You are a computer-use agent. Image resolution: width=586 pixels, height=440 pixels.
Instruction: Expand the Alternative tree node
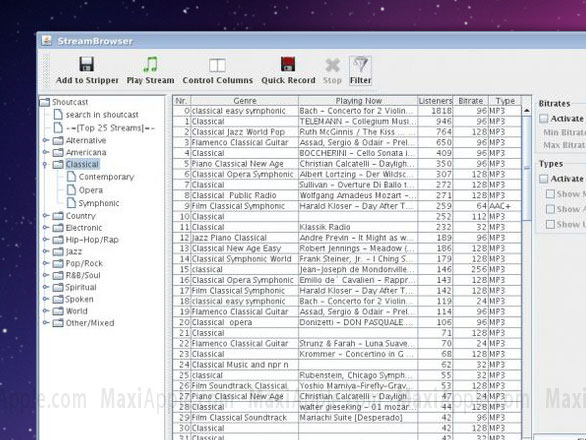[x=45, y=141]
